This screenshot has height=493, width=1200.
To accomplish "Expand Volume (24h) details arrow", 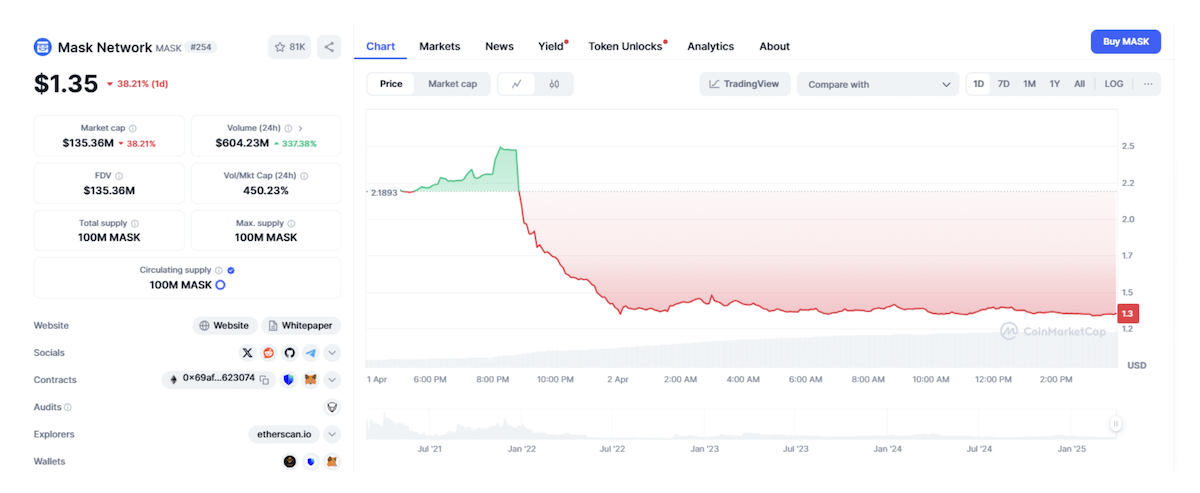I will [x=300, y=128].
